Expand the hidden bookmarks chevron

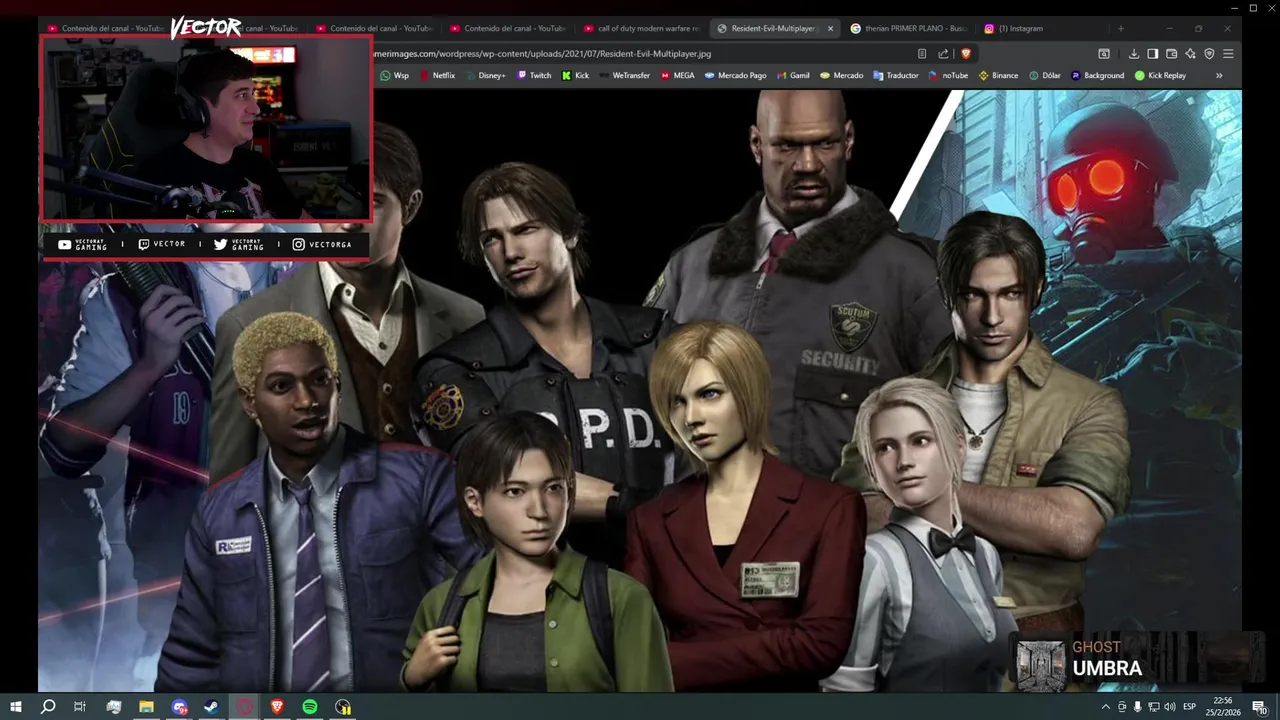(x=1219, y=75)
